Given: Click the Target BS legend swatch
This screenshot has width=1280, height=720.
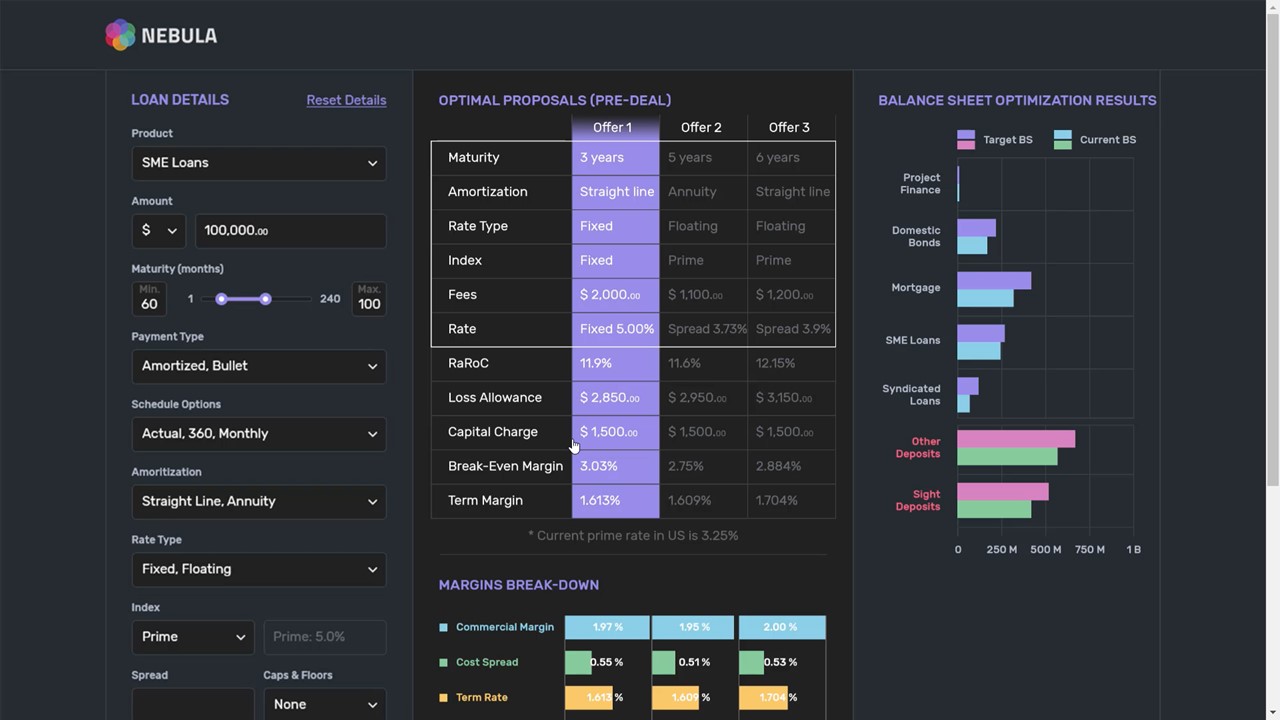Looking at the screenshot, I should click(966, 140).
